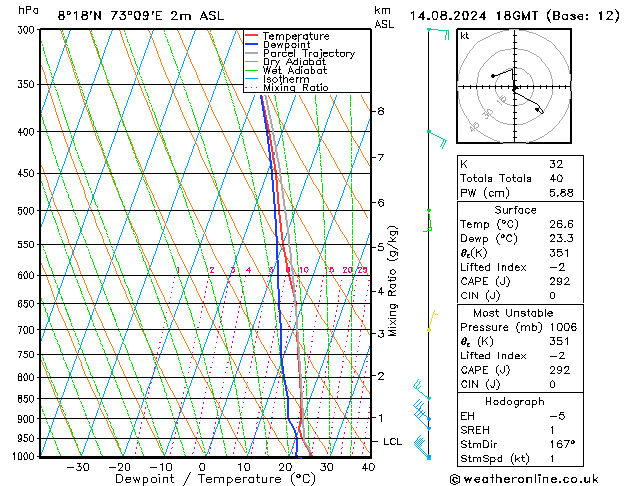Click the Totals Totals value "40"
The width and height of the screenshot is (629, 486).
[556, 178]
